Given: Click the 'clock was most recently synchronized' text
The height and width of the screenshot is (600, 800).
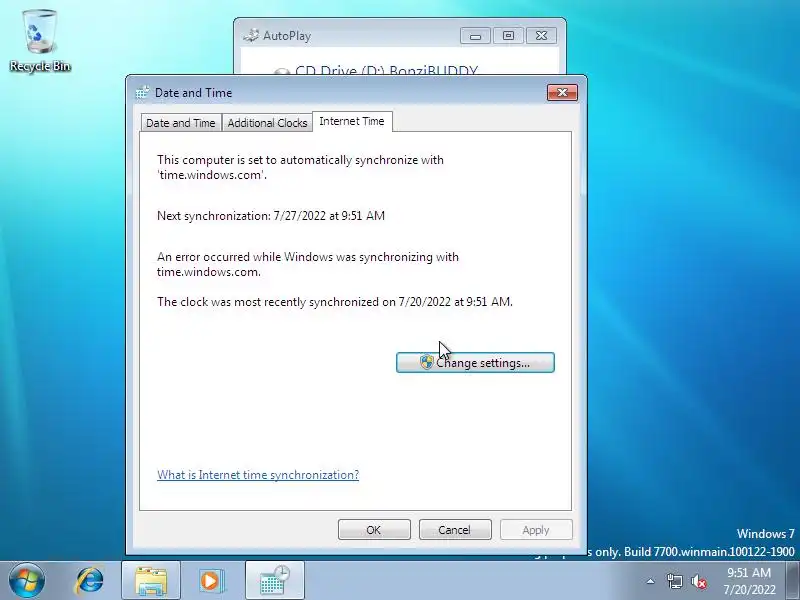Looking at the screenshot, I should pos(335,302).
